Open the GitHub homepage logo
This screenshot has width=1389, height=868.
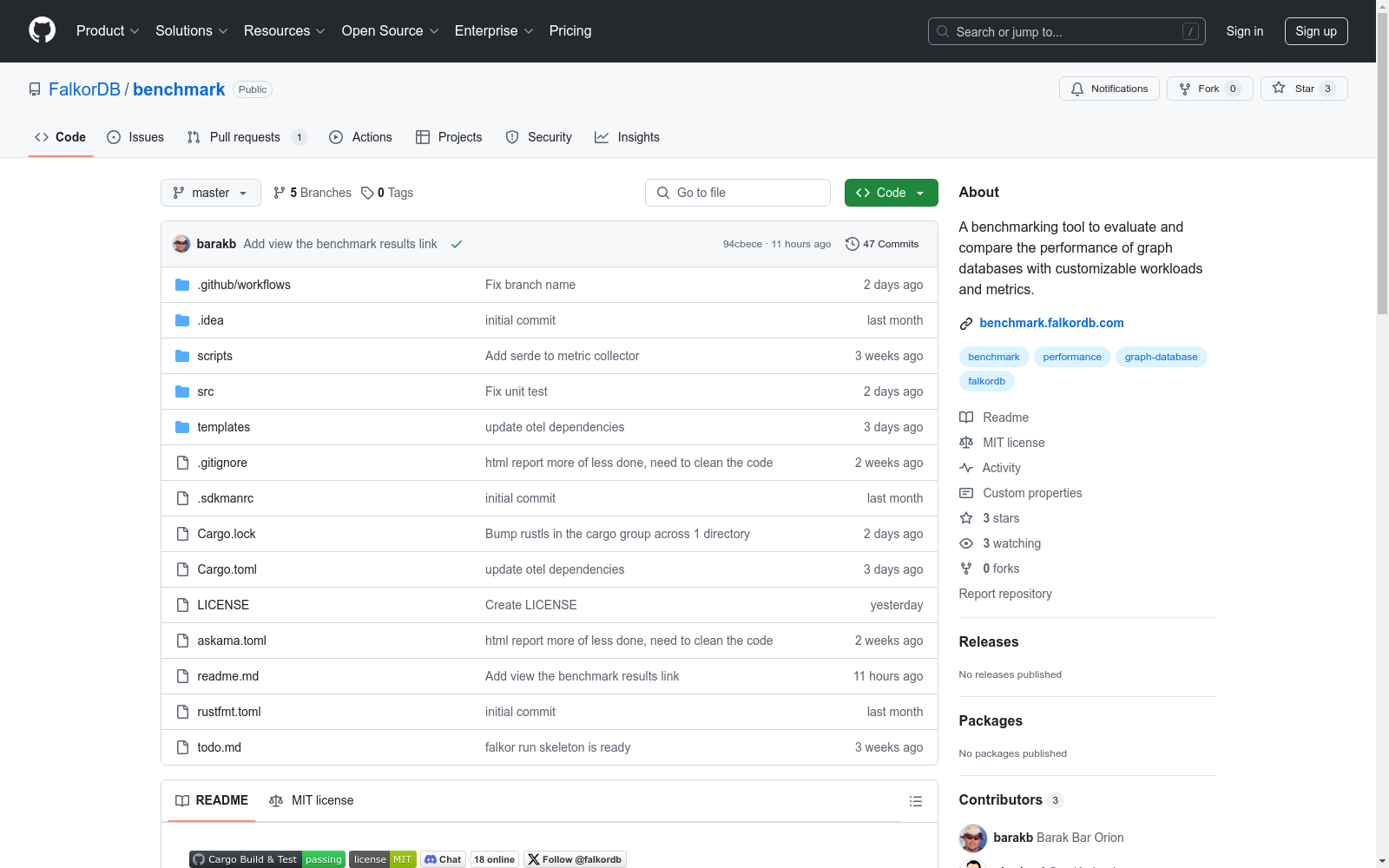(x=42, y=30)
